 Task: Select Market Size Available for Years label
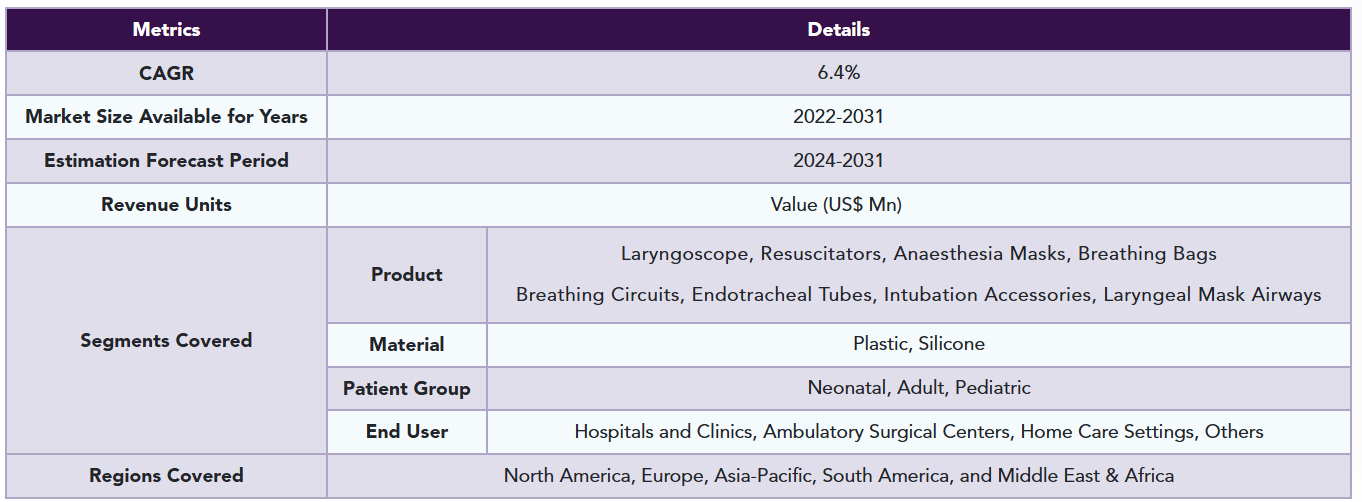(x=166, y=117)
